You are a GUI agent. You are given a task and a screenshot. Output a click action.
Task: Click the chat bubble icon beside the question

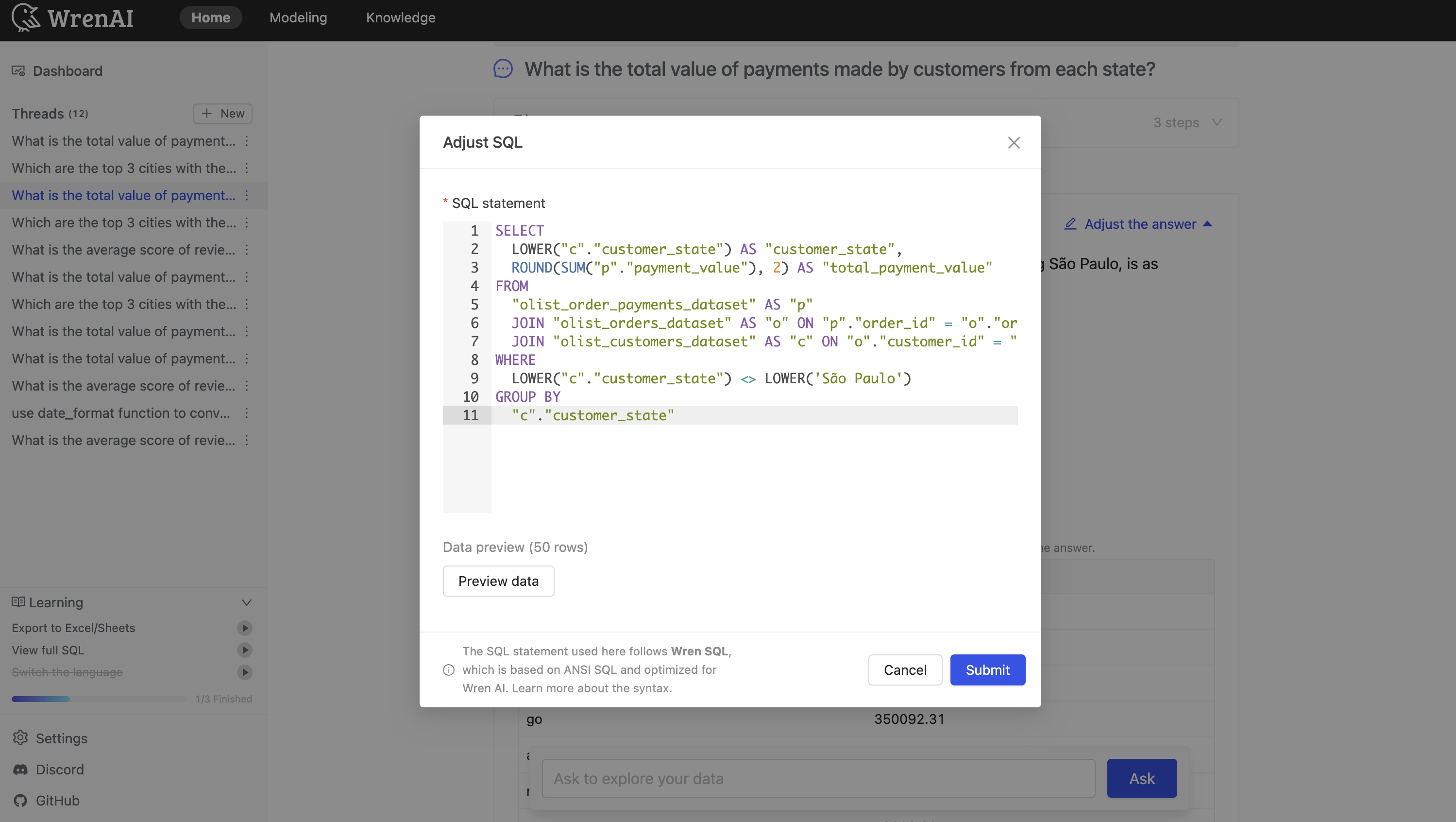point(503,69)
